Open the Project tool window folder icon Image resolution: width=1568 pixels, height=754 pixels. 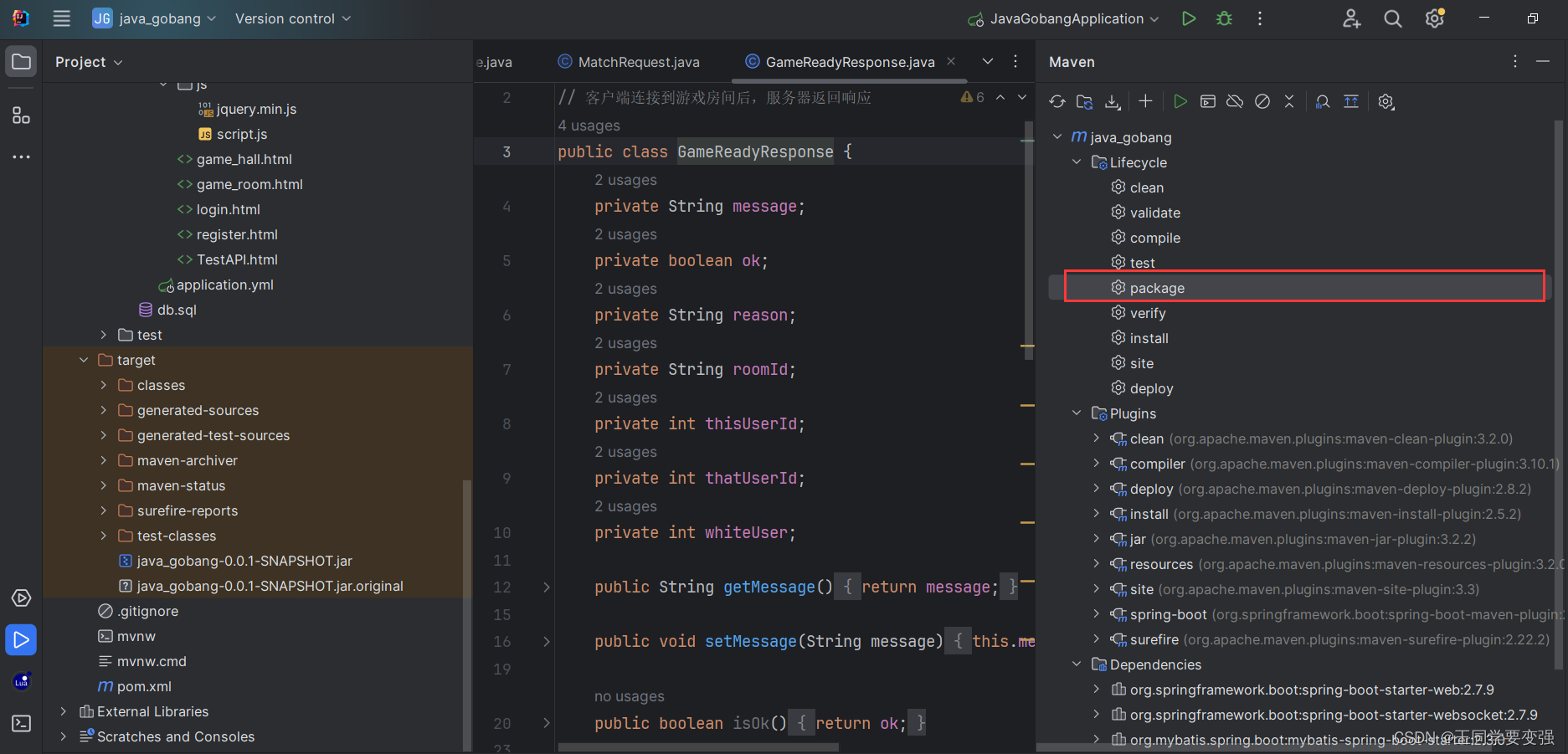point(22,62)
